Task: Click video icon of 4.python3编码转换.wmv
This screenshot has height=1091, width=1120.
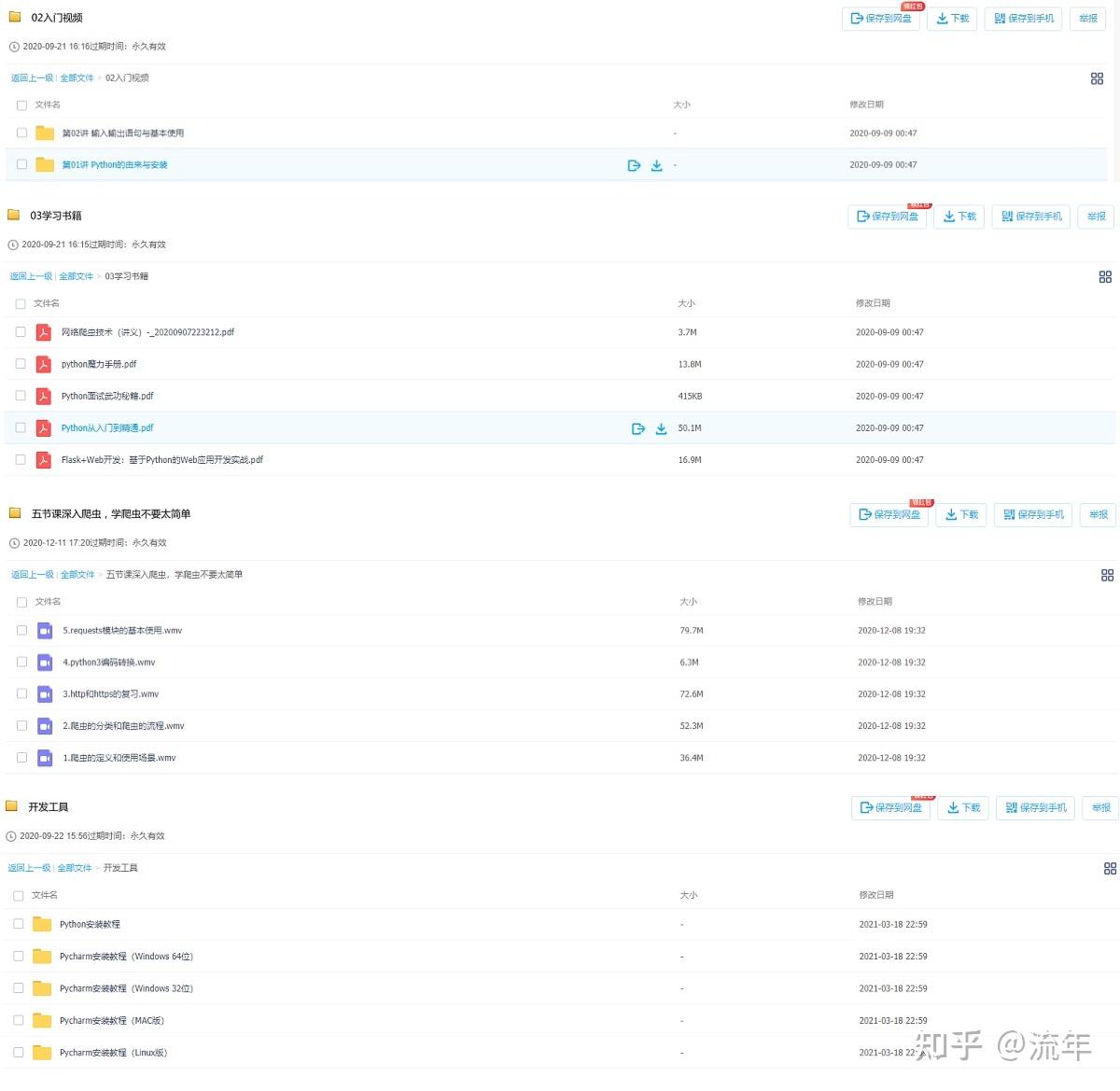Action: click(45, 663)
